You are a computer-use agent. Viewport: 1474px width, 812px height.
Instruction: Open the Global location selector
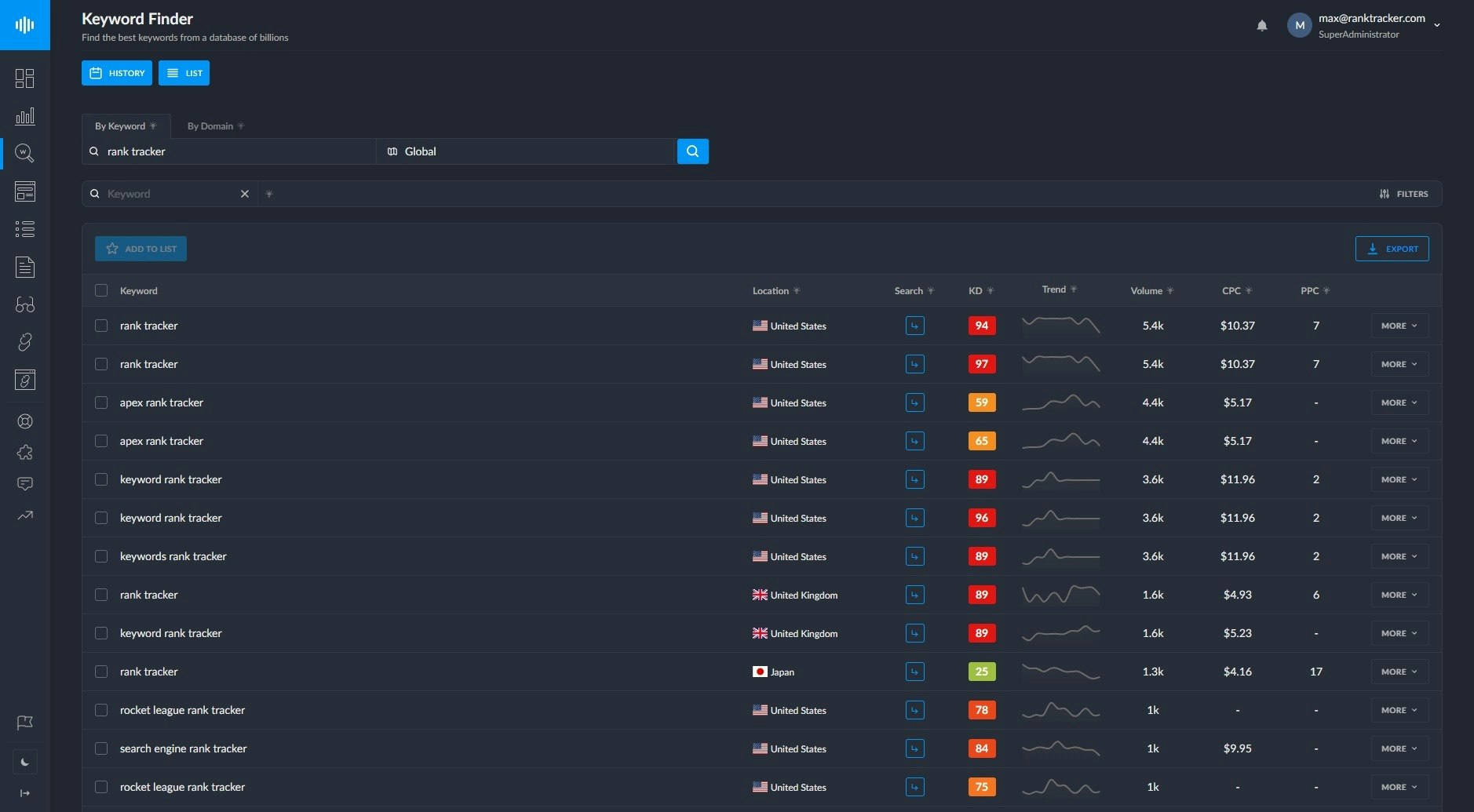526,151
